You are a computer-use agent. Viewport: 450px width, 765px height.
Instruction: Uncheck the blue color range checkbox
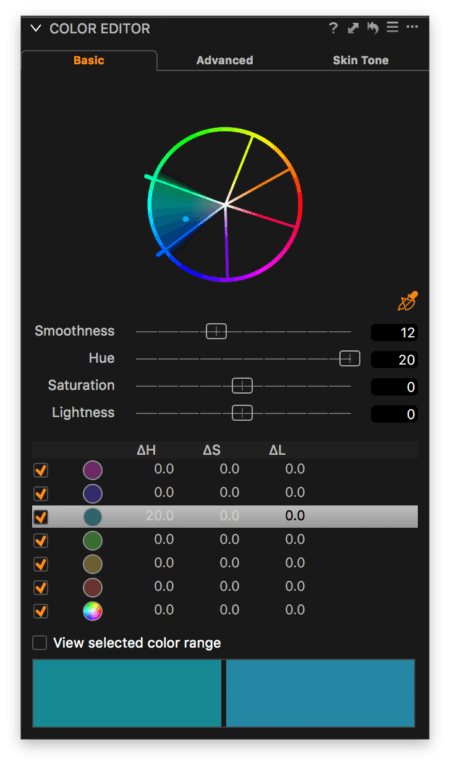click(x=41, y=494)
